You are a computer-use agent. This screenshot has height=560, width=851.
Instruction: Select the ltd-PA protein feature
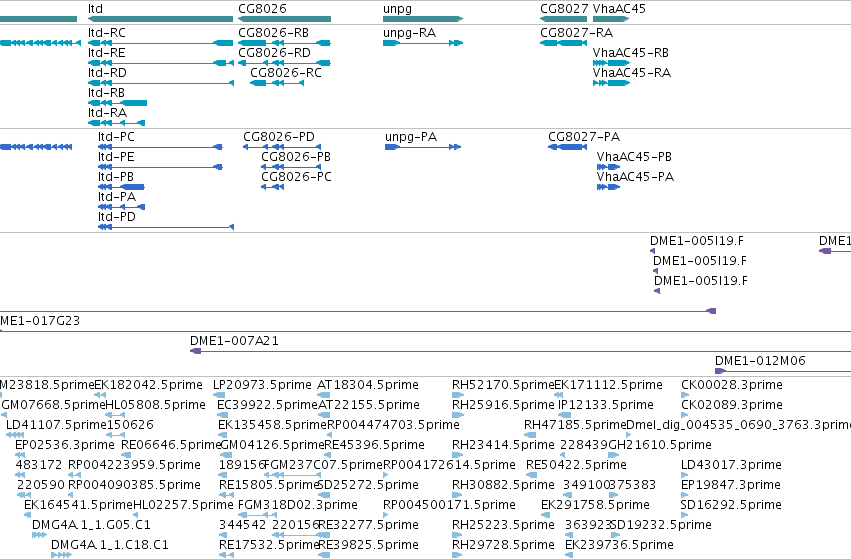pyautogui.click(x=121, y=207)
